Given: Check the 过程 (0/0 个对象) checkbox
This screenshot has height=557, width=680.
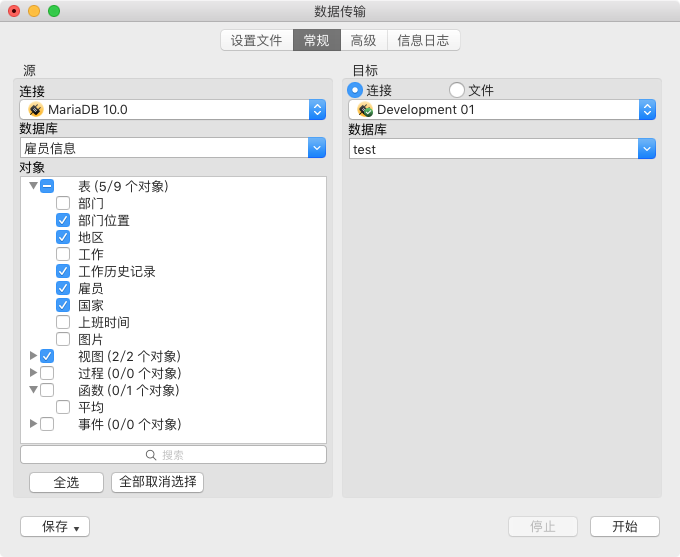Looking at the screenshot, I should [47, 373].
